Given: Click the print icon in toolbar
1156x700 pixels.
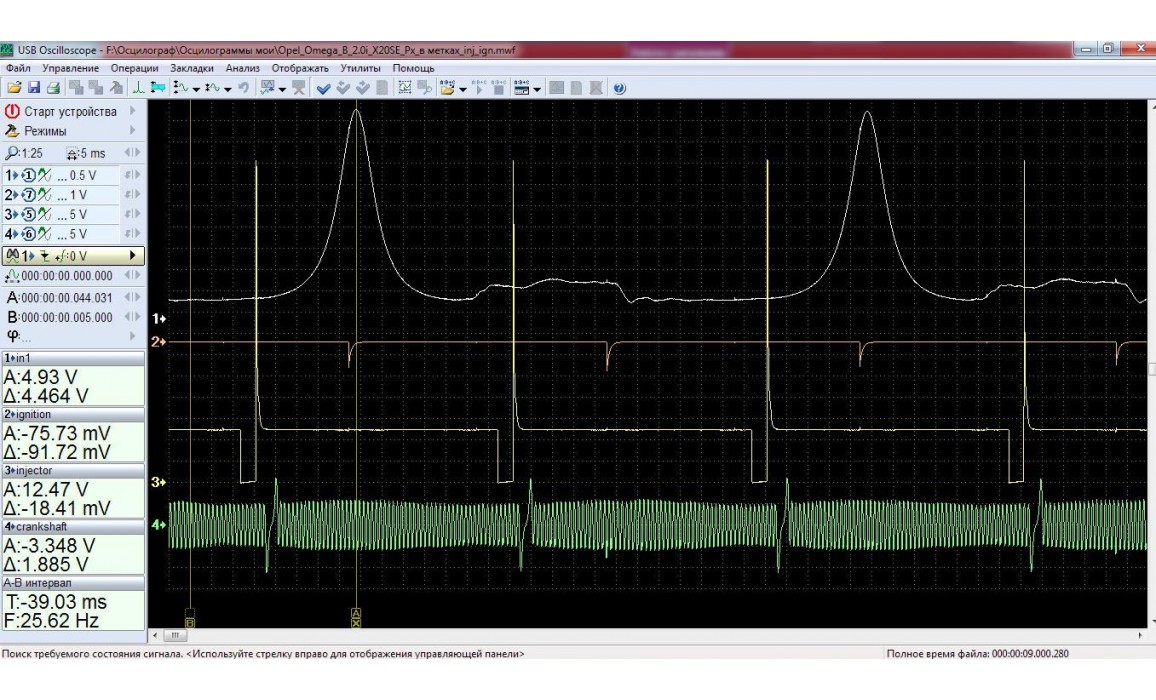Looking at the screenshot, I should coord(52,88).
